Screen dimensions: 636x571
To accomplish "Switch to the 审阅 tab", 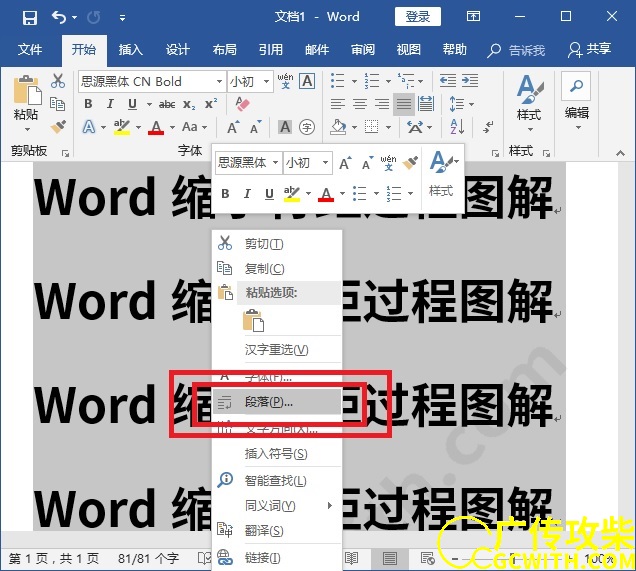I will (363, 49).
